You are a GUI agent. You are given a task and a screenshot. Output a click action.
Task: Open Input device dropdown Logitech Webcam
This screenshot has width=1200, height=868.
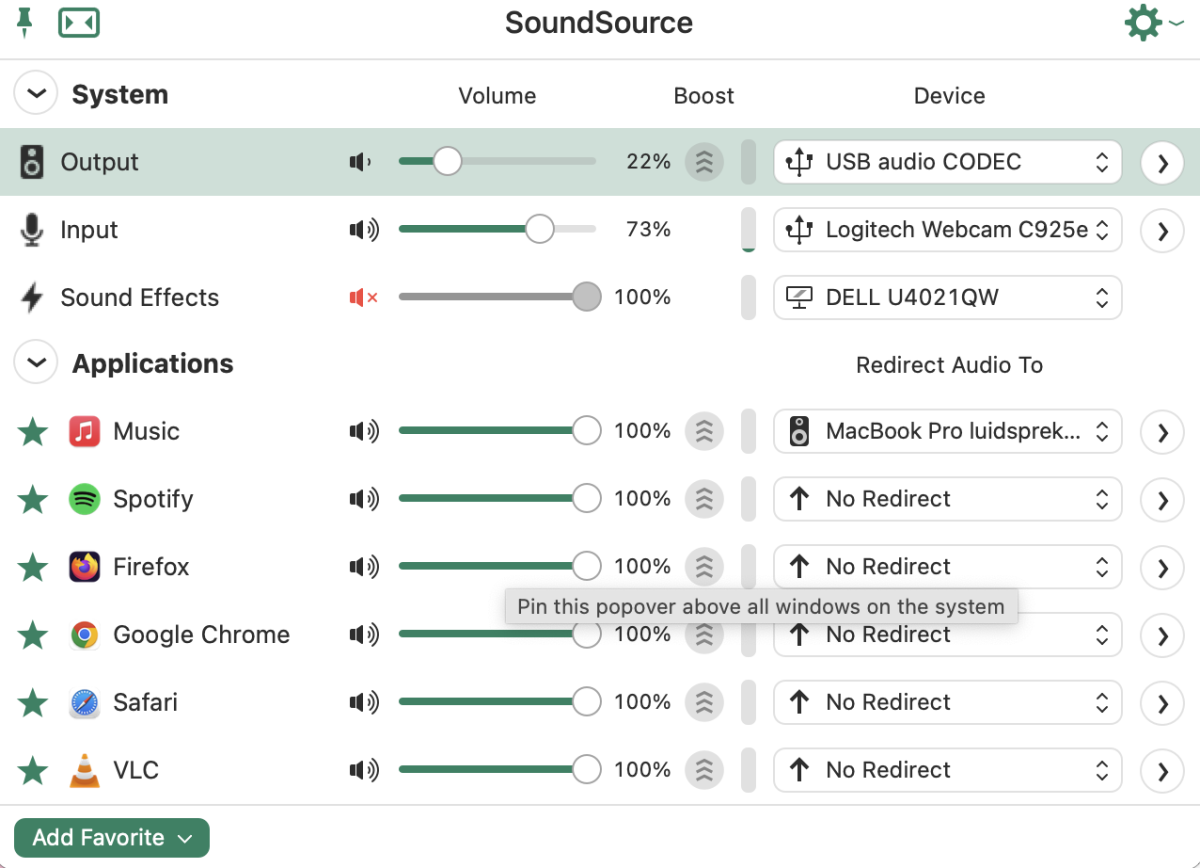coord(948,230)
